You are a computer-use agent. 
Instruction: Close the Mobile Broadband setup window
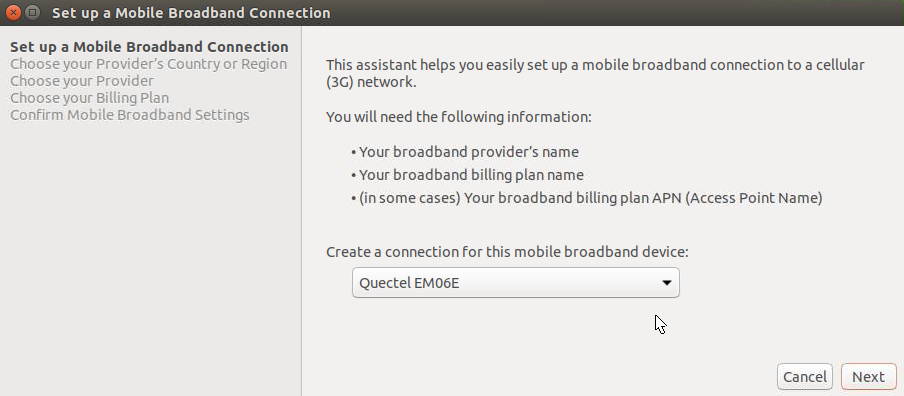(x=14, y=12)
